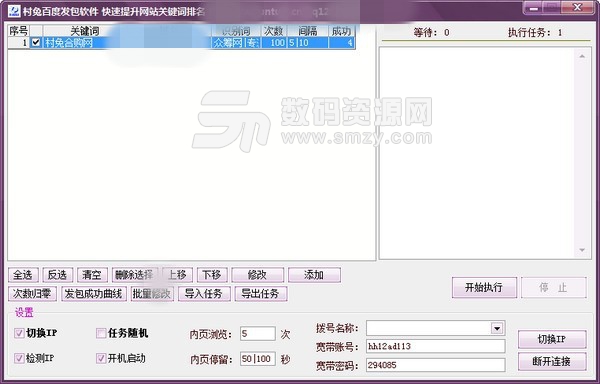Minimize the window
The width and height of the screenshot is (600, 384).
point(534,8)
